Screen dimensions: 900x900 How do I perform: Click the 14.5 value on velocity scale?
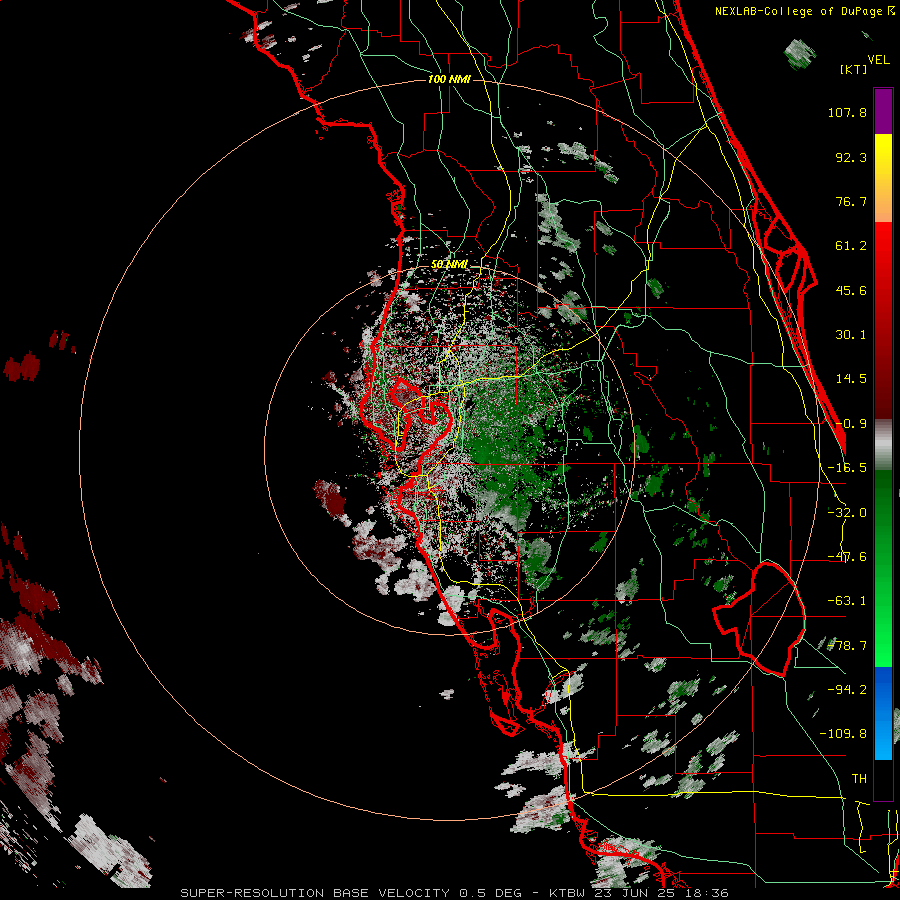pos(851,379)
